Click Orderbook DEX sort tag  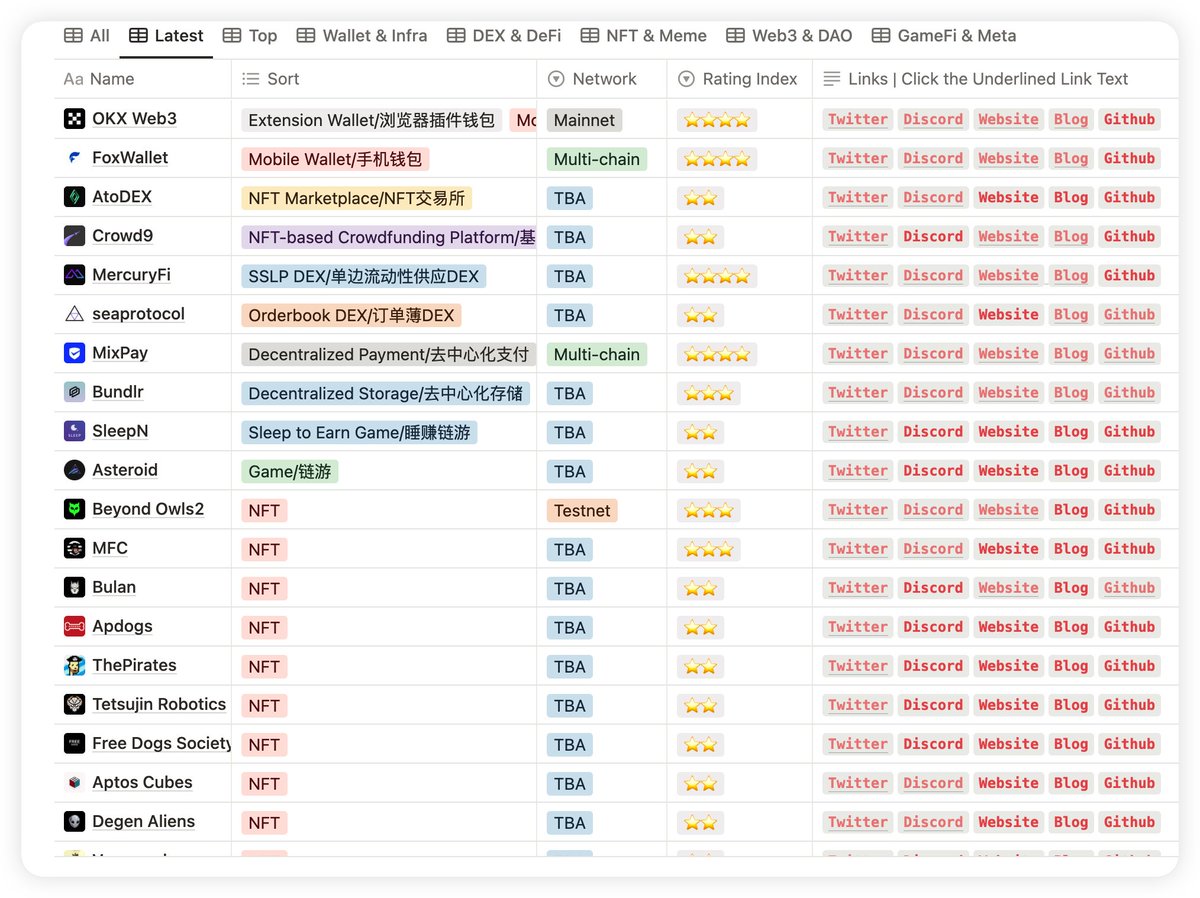351,315
